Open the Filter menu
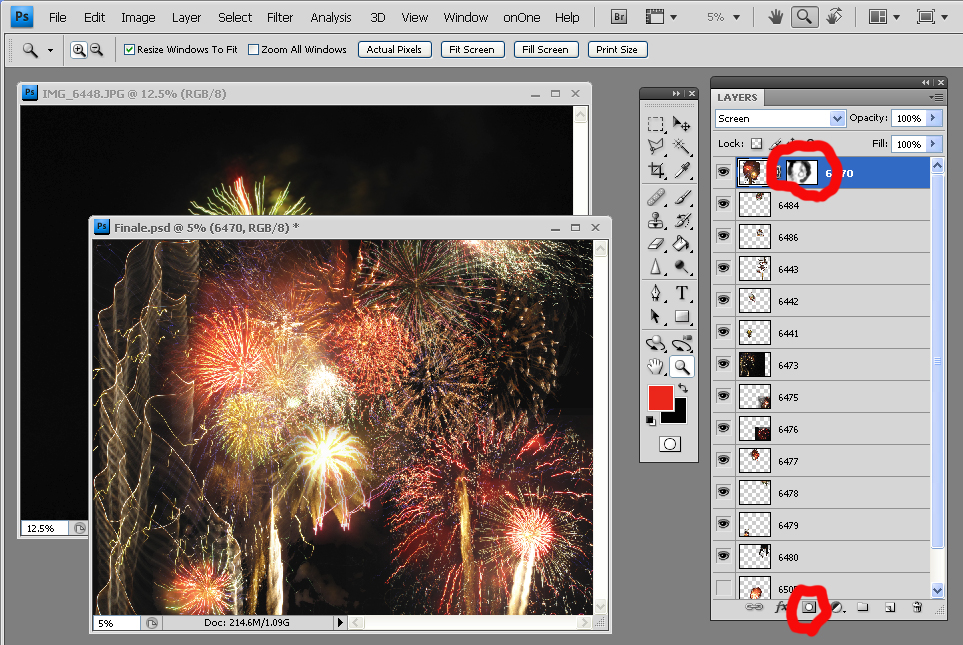The width and height of the screenshot is (963, 645). pos(280,17)
